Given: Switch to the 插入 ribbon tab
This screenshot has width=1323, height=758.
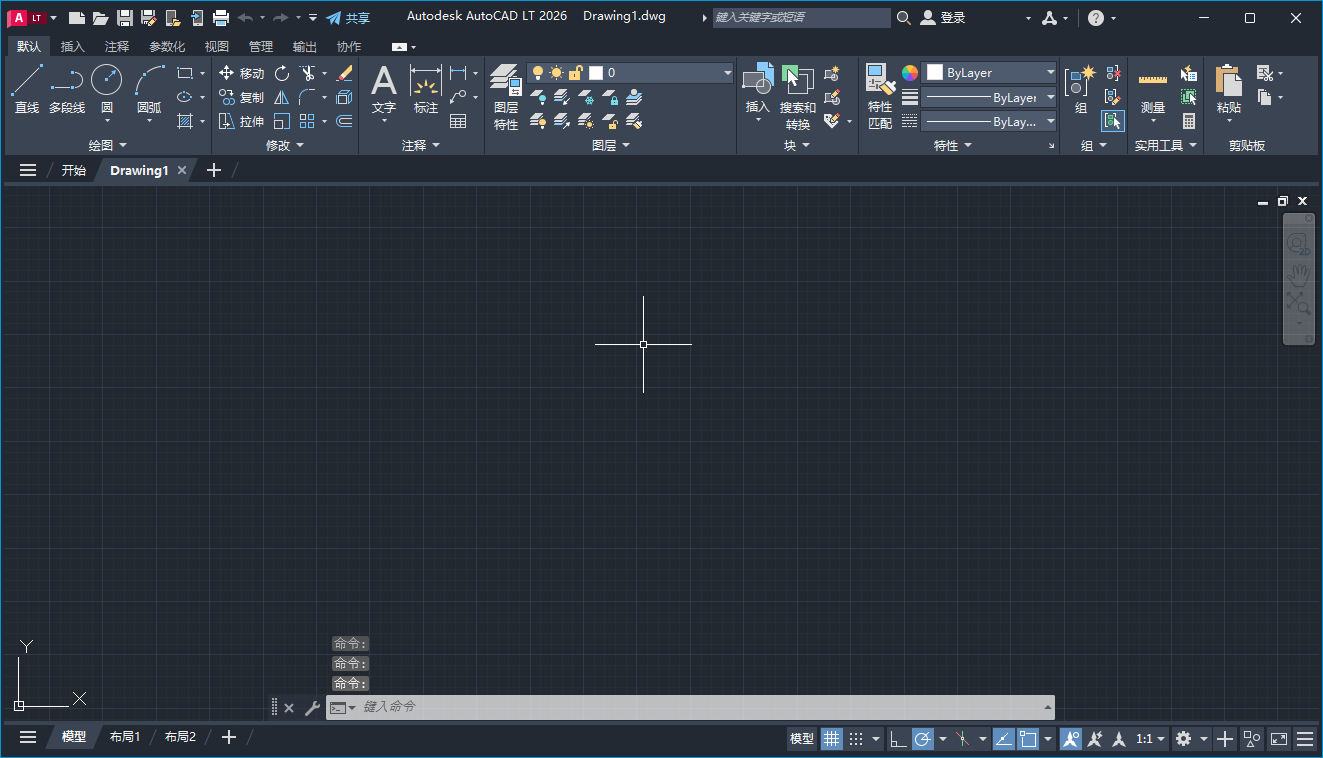Looking at the screenshot, I should [70, 46].
